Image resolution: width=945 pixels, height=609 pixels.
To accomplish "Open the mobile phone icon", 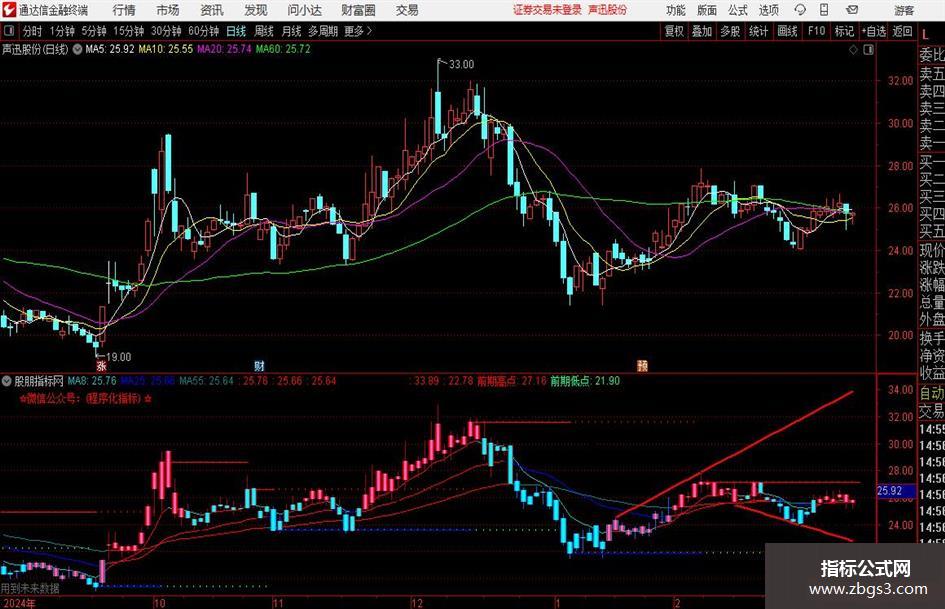I will 824,10.
